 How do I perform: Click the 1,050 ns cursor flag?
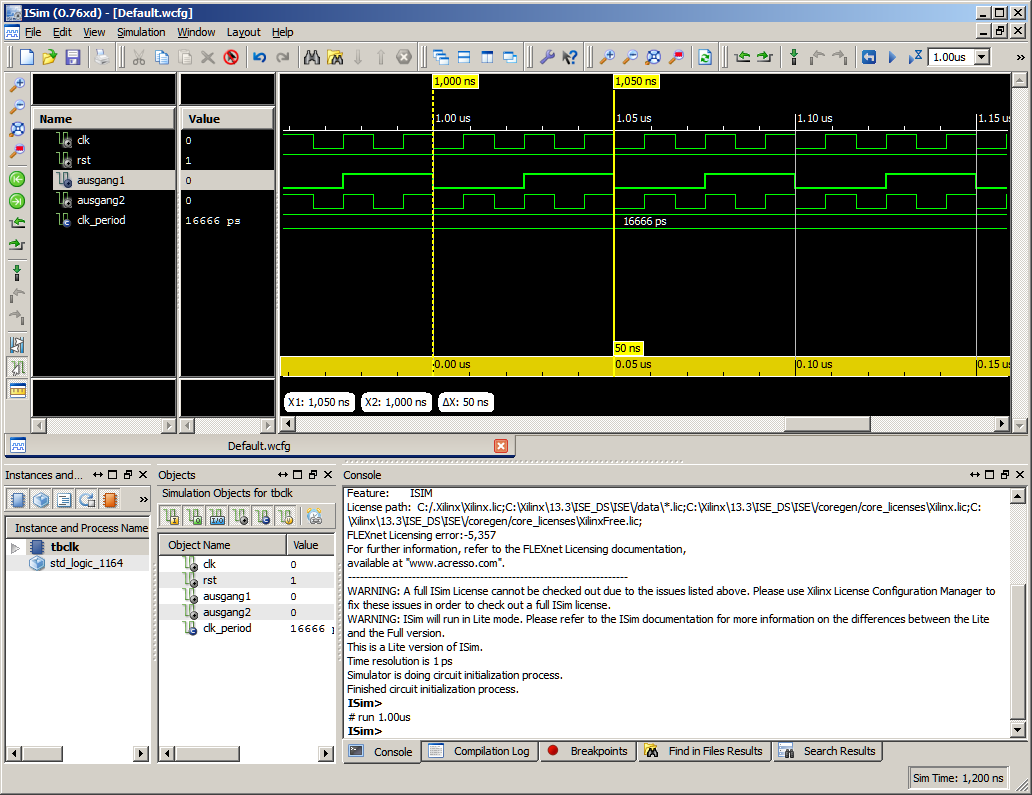[636, 81]
